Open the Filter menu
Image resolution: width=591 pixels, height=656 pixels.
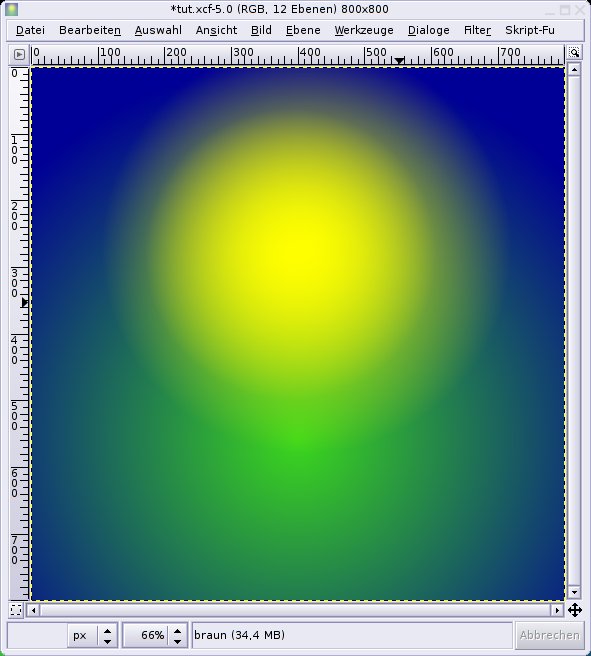(x=477, y=30)
